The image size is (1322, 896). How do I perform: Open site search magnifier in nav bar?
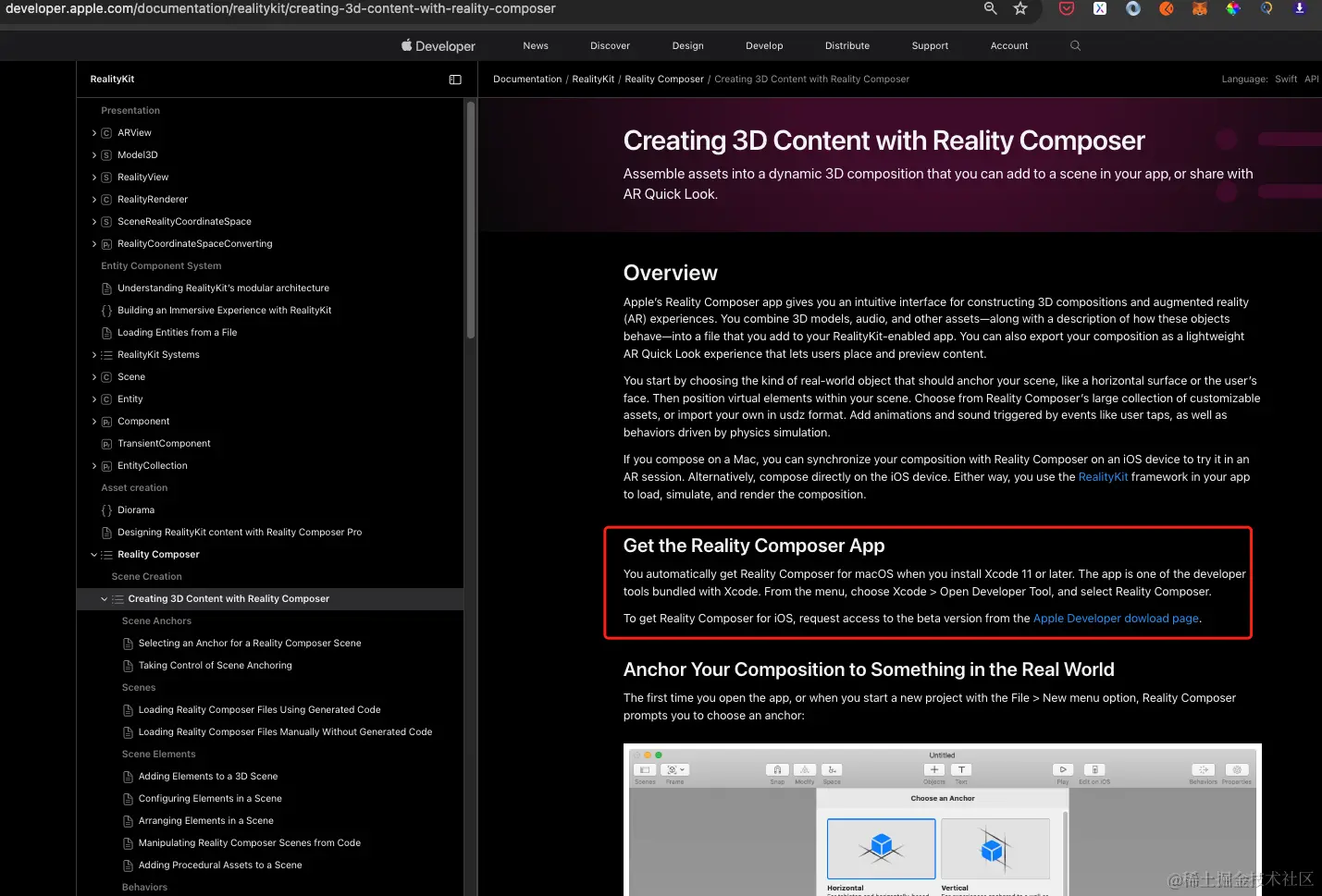[1075, 45]
